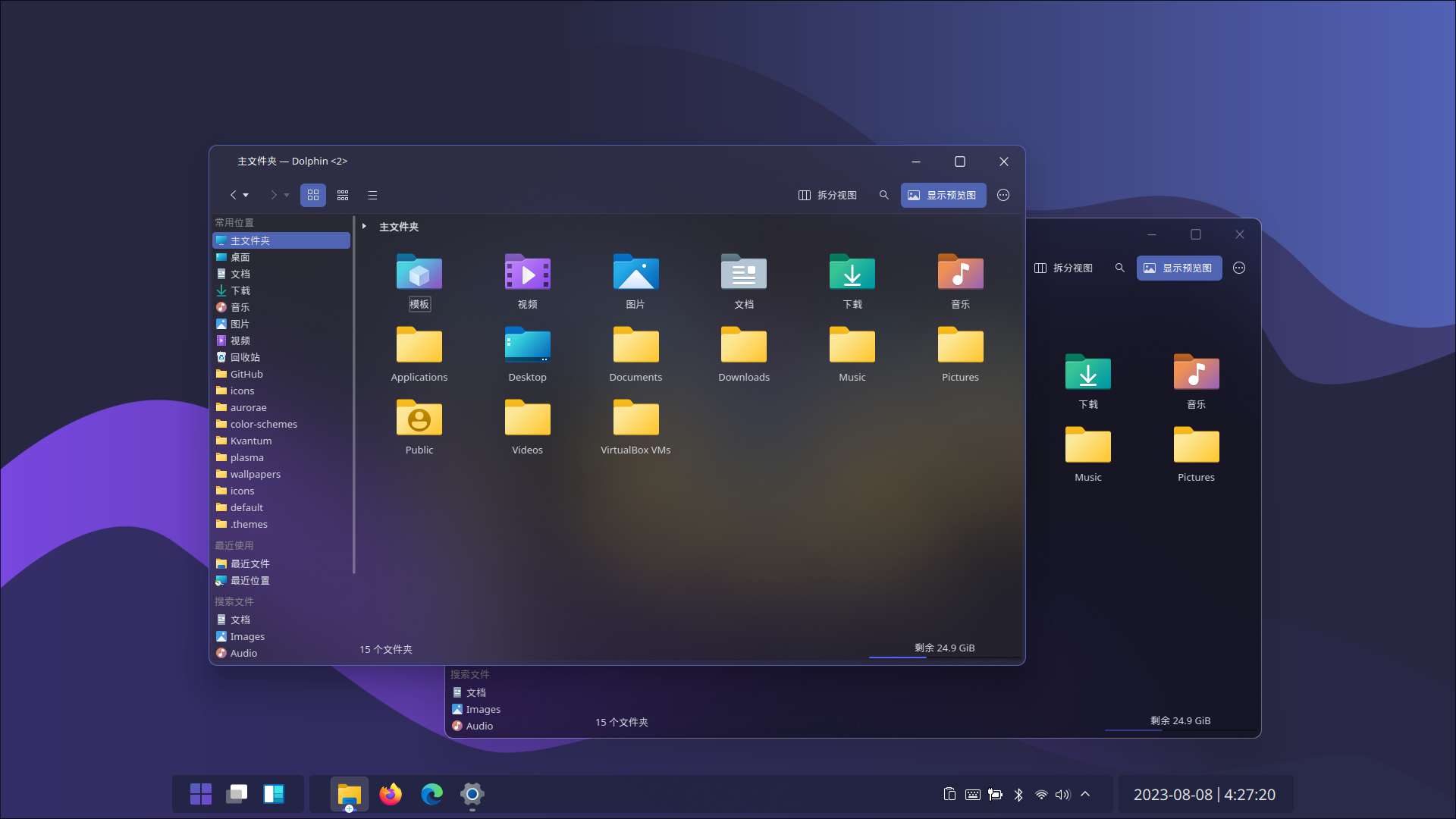This screenshot has height=819, width=1456.
Task: Select 音乐 folder in background window
Action: pos(1197,381)
